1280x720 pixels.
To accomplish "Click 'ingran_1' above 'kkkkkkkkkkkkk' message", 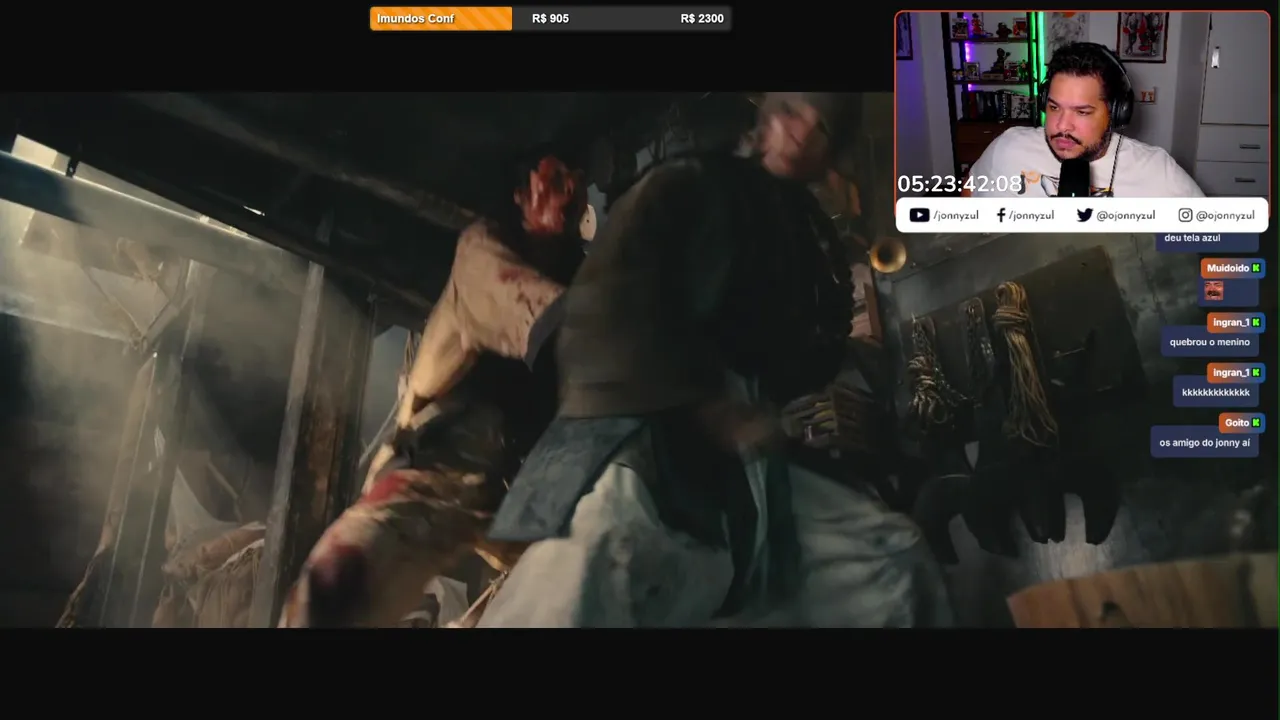I will [x=1231, y=372].
